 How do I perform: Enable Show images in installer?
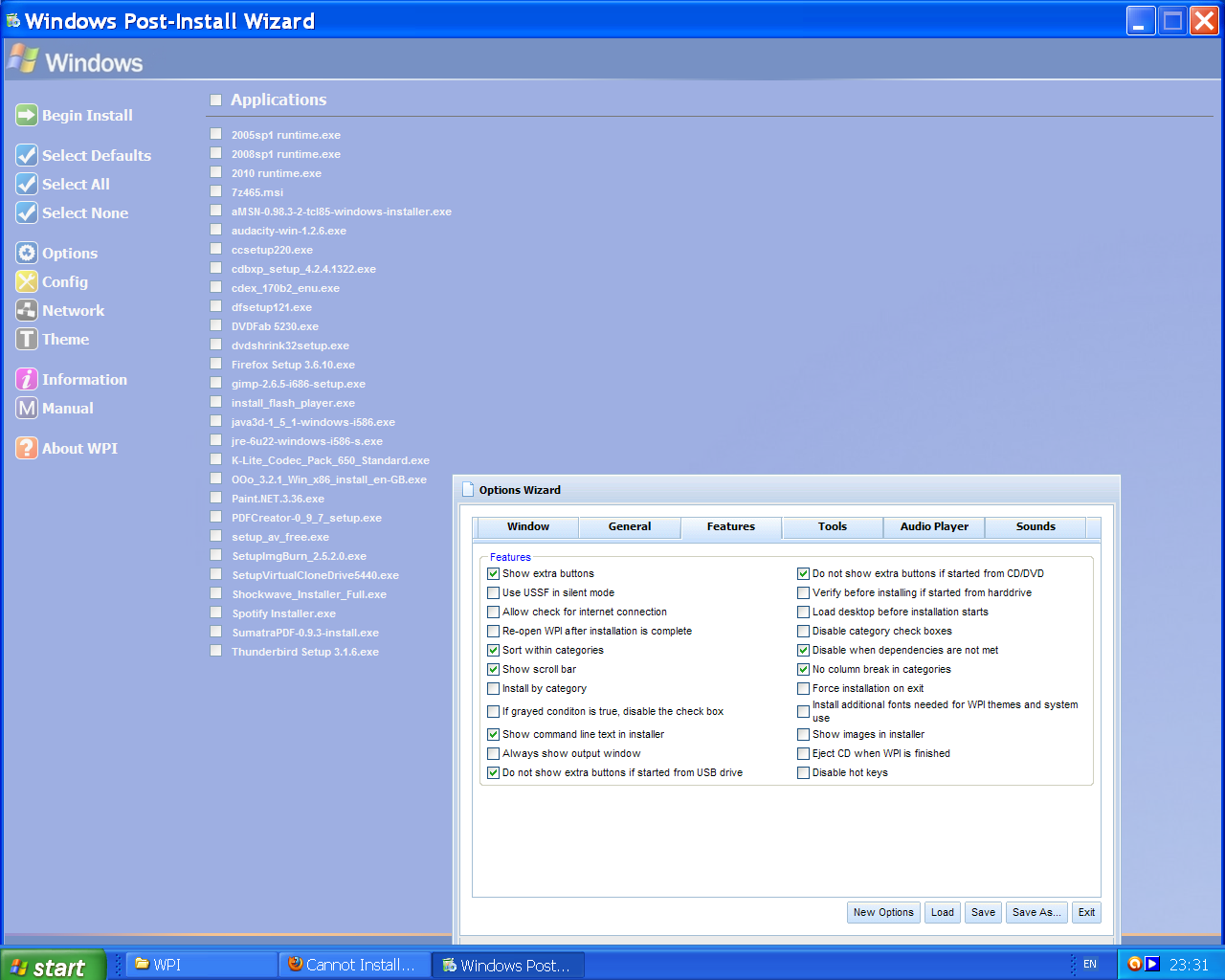pyautogui.click(x=804, y=734)
